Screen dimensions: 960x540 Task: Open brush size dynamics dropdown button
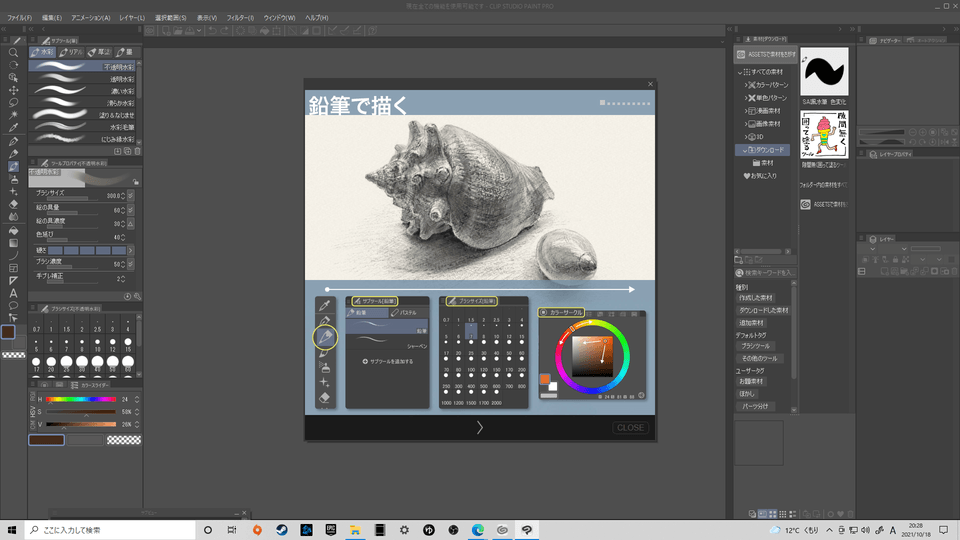[x=130, y=196]
